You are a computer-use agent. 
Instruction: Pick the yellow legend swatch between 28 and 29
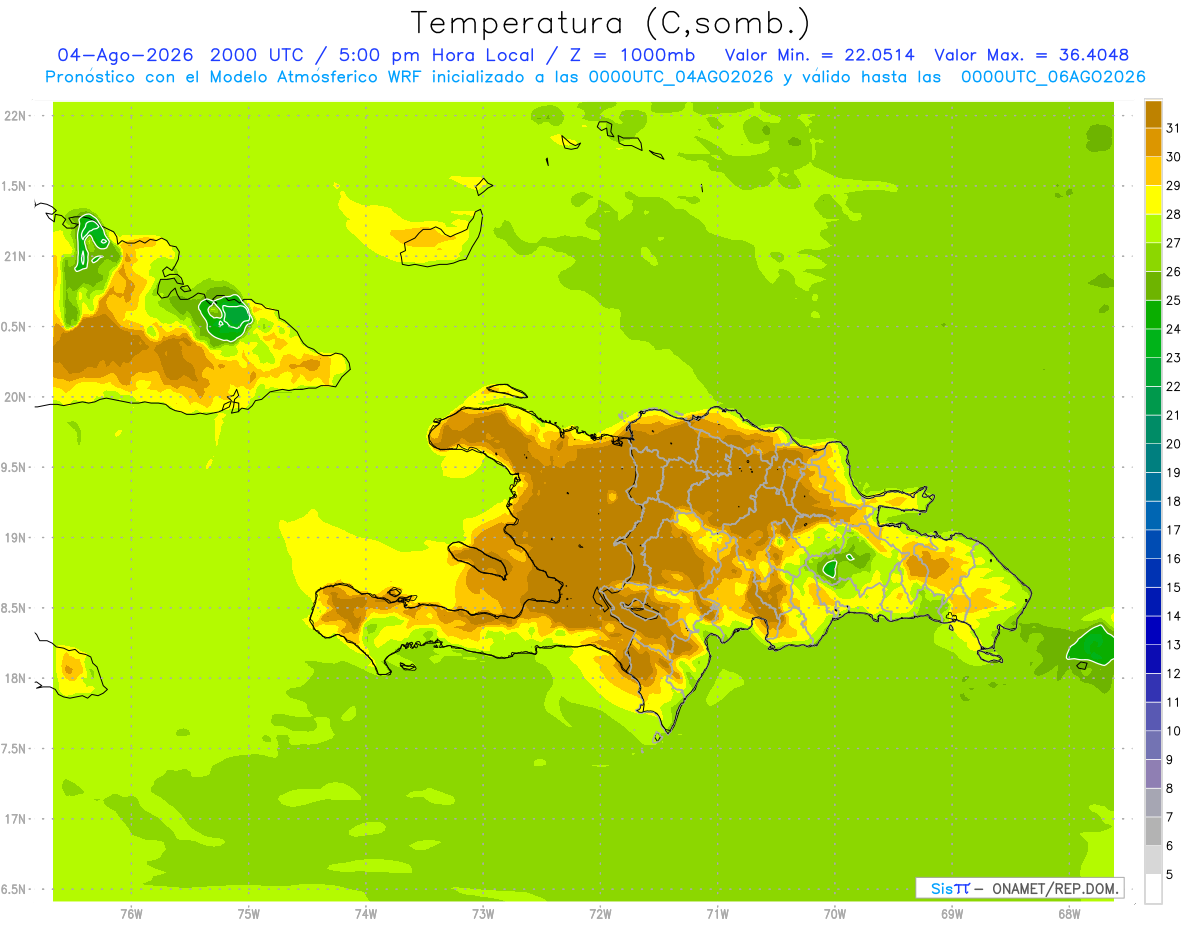[x=1153, y=200]
